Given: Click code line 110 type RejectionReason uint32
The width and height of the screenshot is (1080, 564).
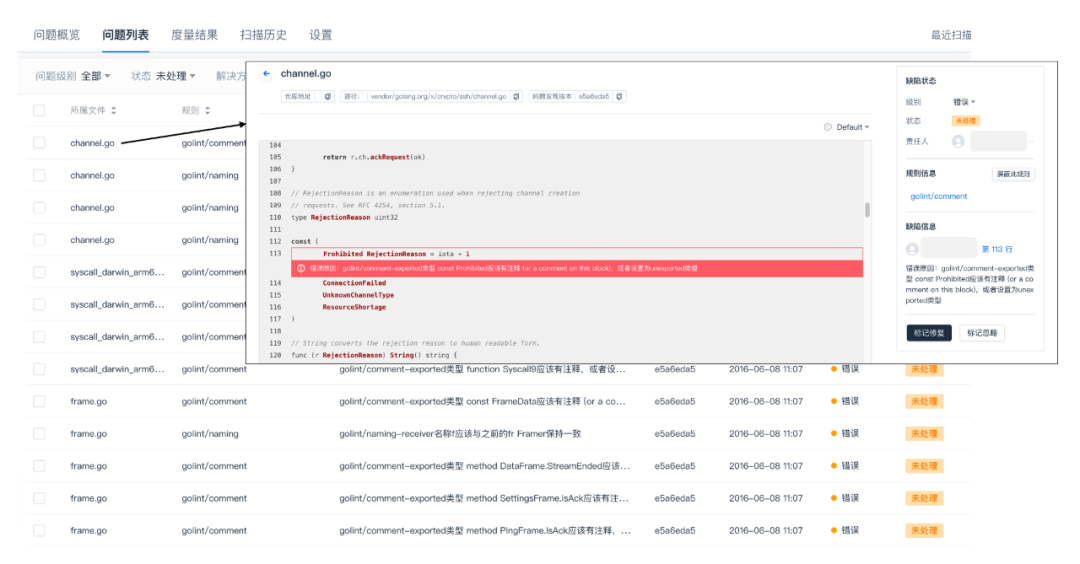Looking at the screenshot, I should click(344, 218).
